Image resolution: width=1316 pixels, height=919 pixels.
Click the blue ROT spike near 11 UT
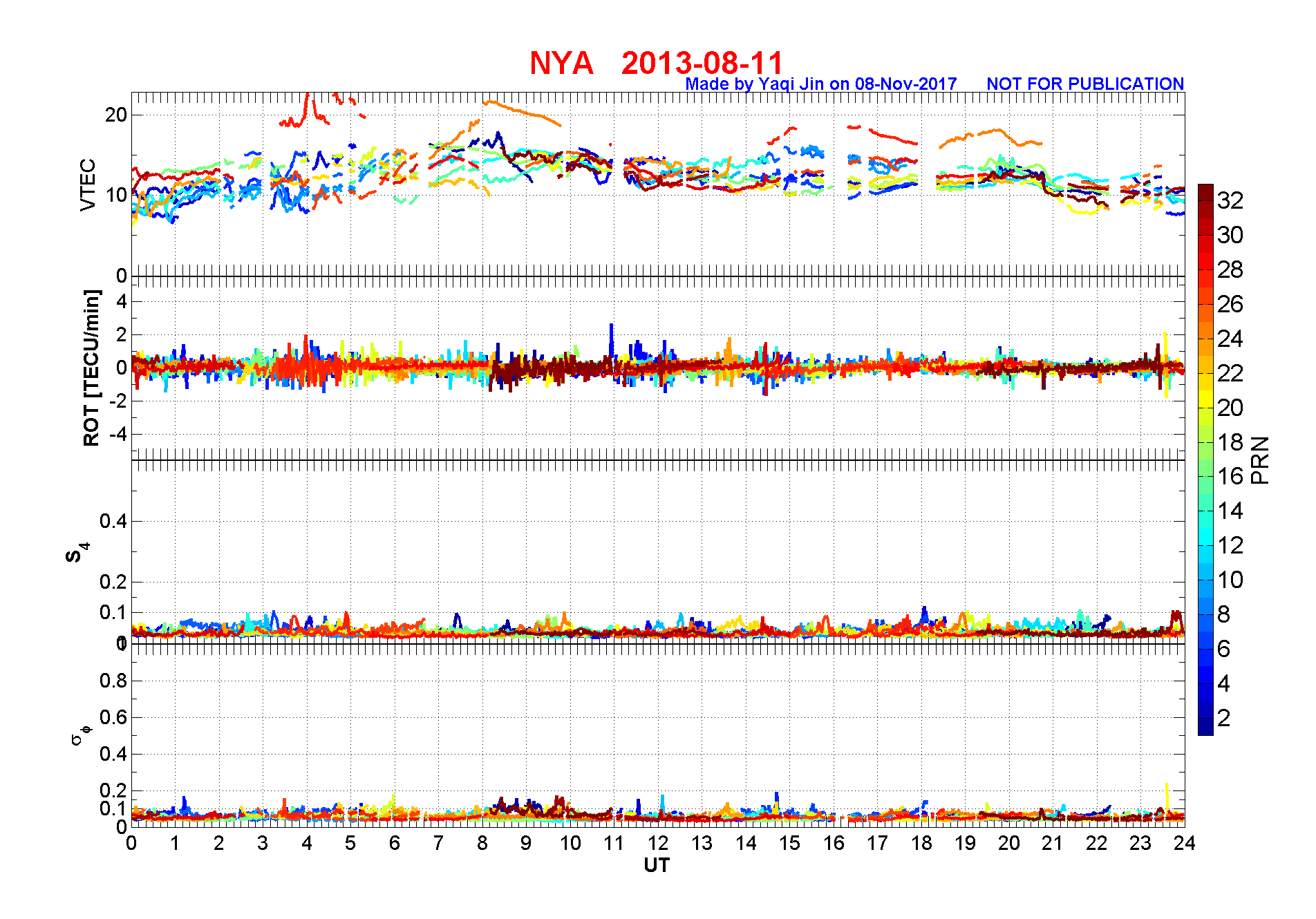click(x=611, y=340)
